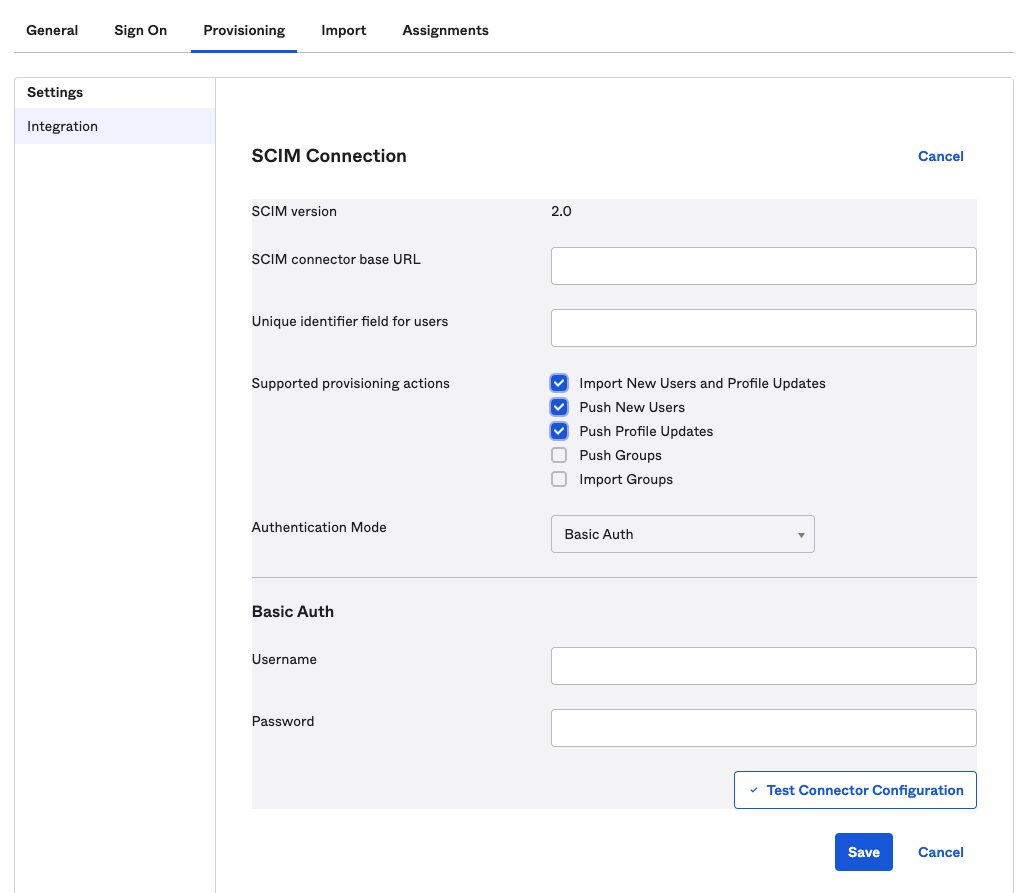Uncheck Import New Users and Profile Updates

point(558,382)
